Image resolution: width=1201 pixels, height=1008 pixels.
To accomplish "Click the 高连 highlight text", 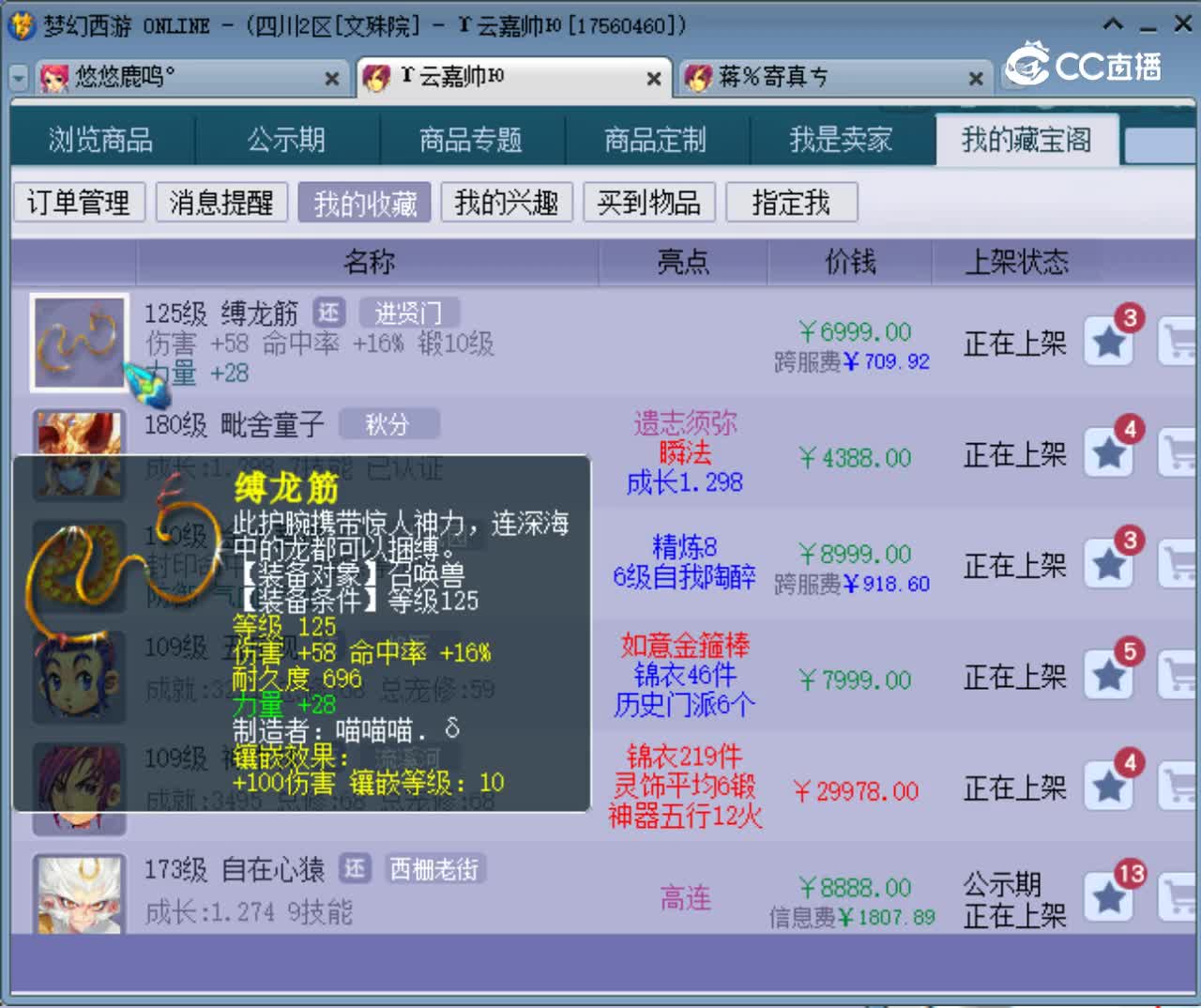I will [685, 898].
